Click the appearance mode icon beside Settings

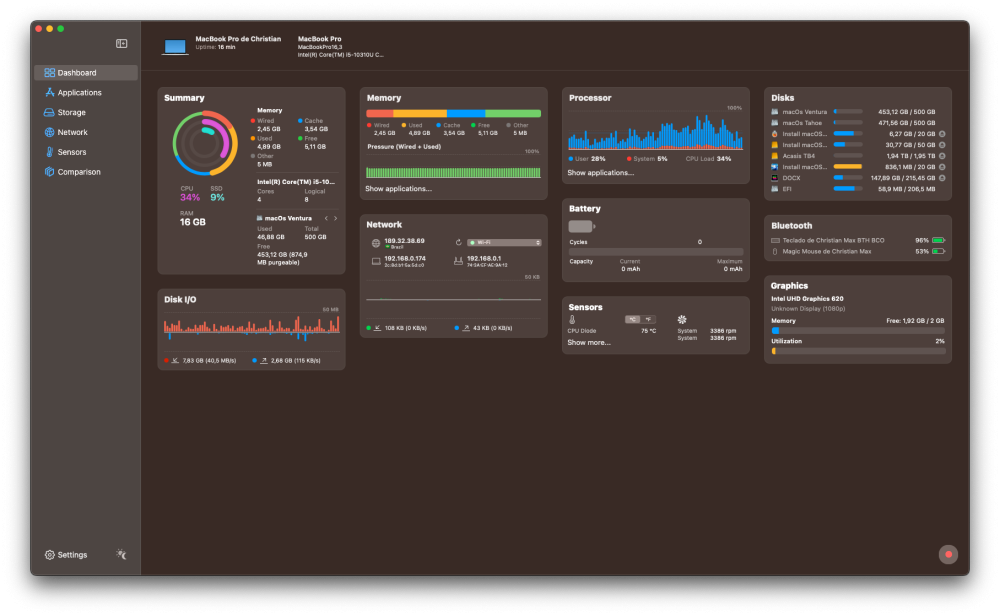(121, 554)
